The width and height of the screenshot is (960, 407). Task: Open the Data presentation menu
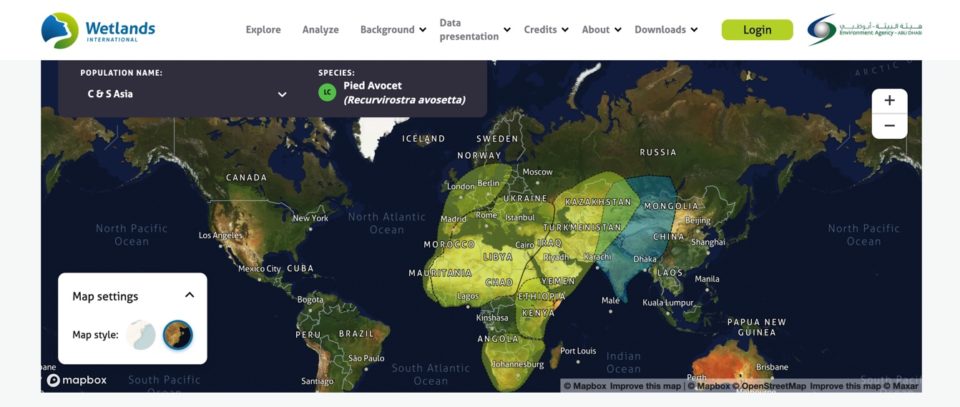tap(469, 29)
